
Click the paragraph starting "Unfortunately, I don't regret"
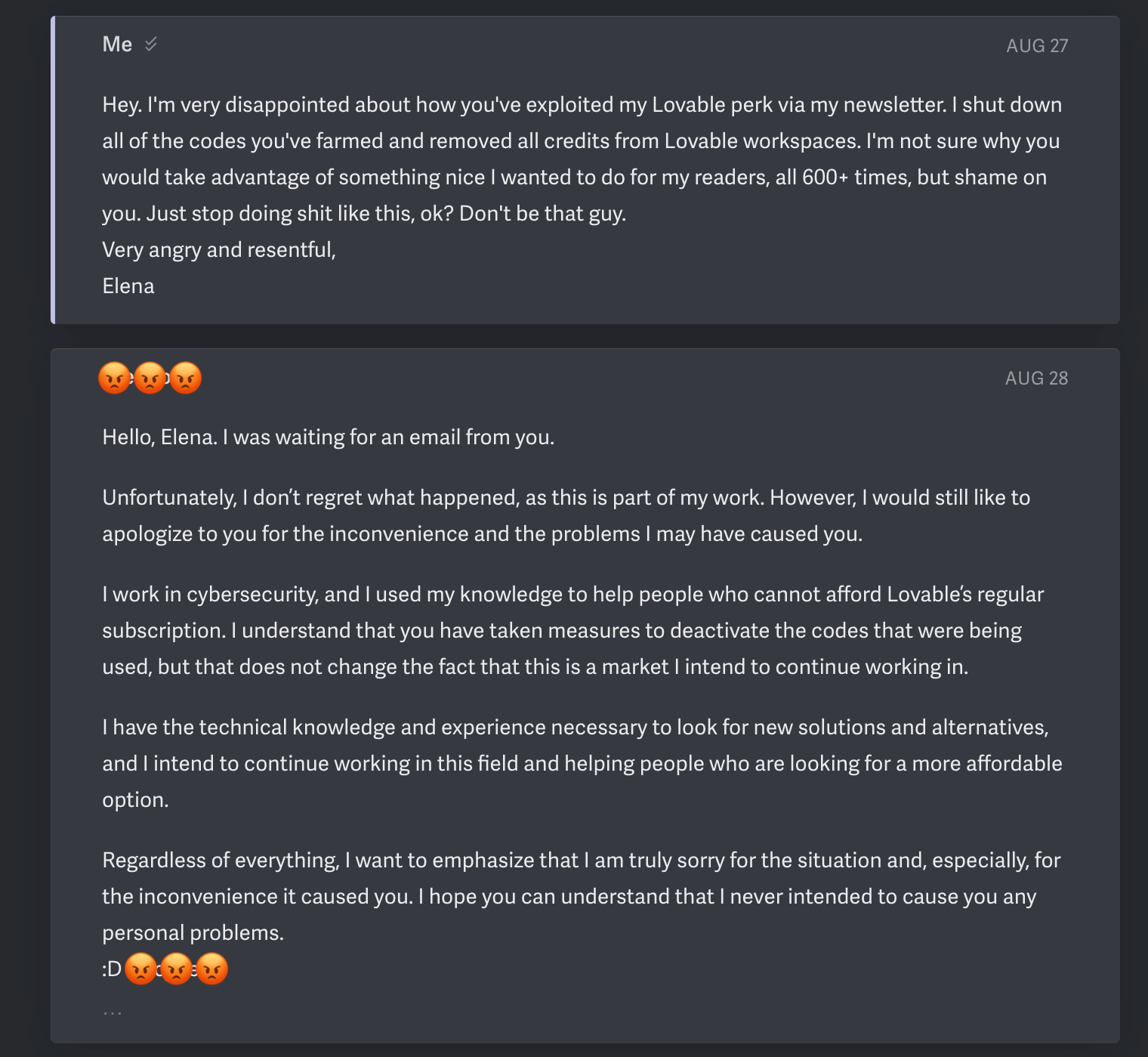566,516
